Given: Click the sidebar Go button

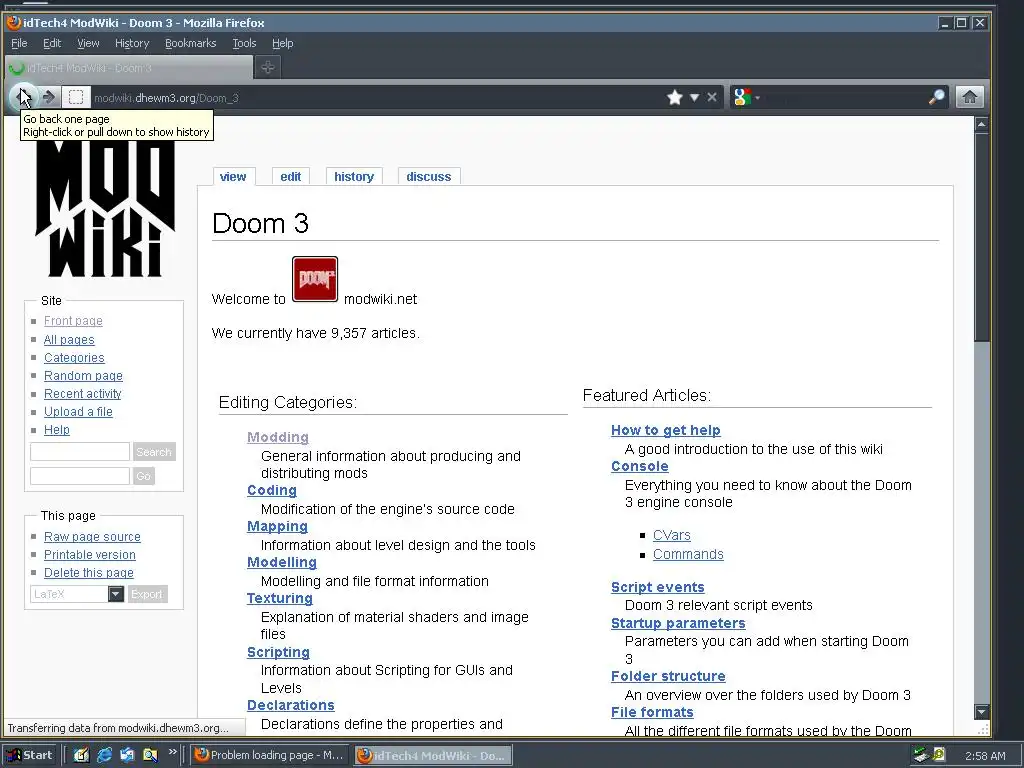Looking at the screenshot, I should 144,476.
